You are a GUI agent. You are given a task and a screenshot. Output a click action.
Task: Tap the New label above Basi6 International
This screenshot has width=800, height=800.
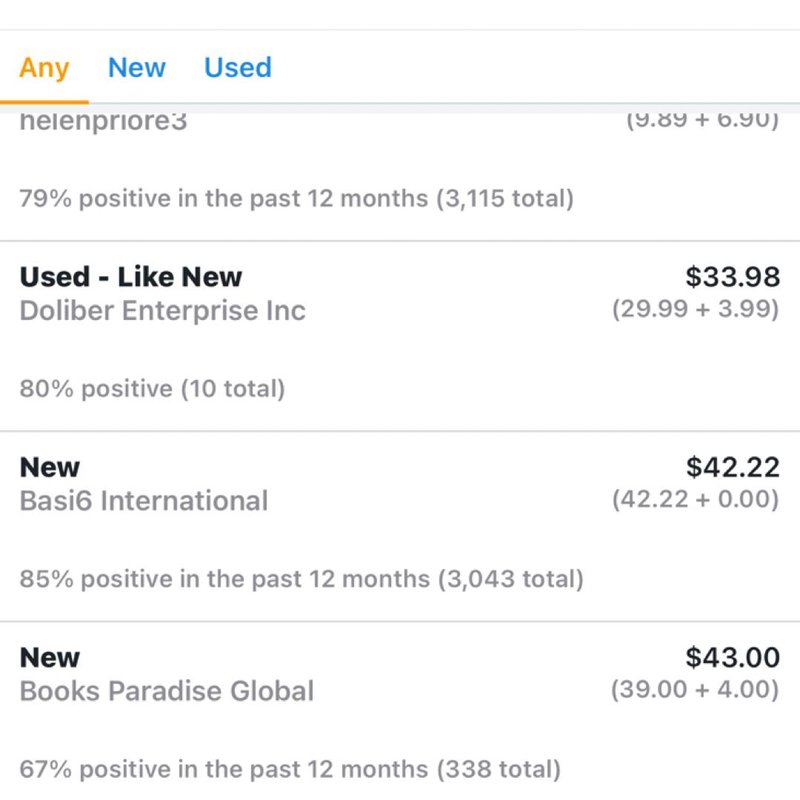[x=50, y=467]
